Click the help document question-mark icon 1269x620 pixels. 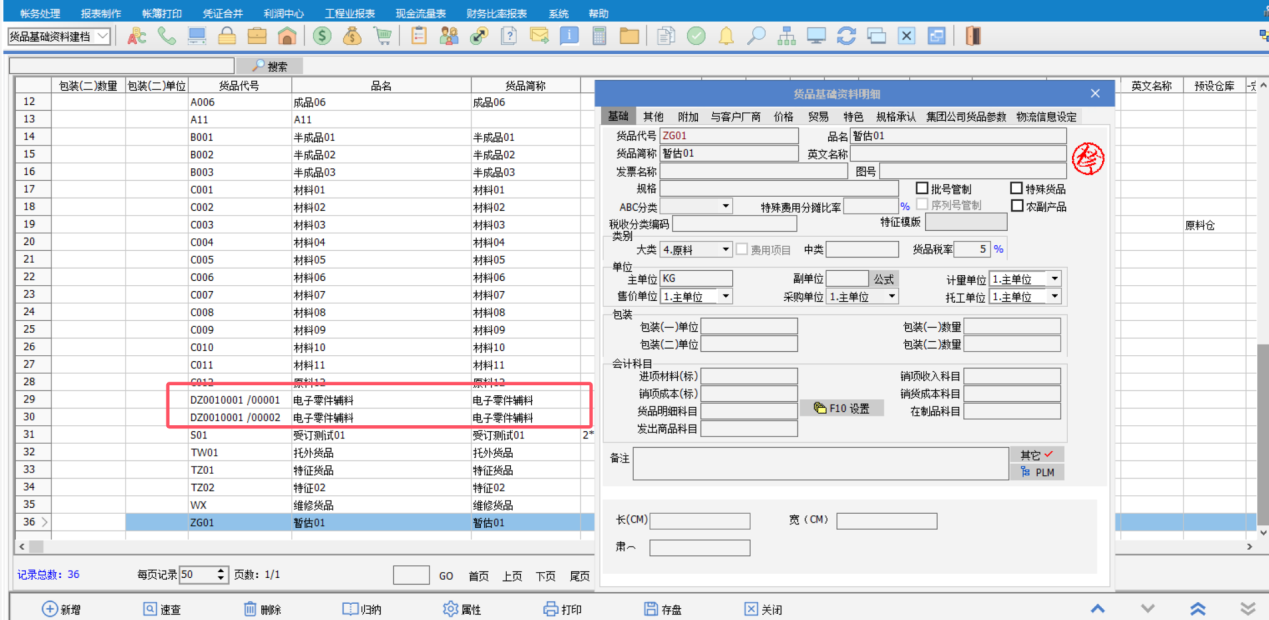[x=508, y=36]
